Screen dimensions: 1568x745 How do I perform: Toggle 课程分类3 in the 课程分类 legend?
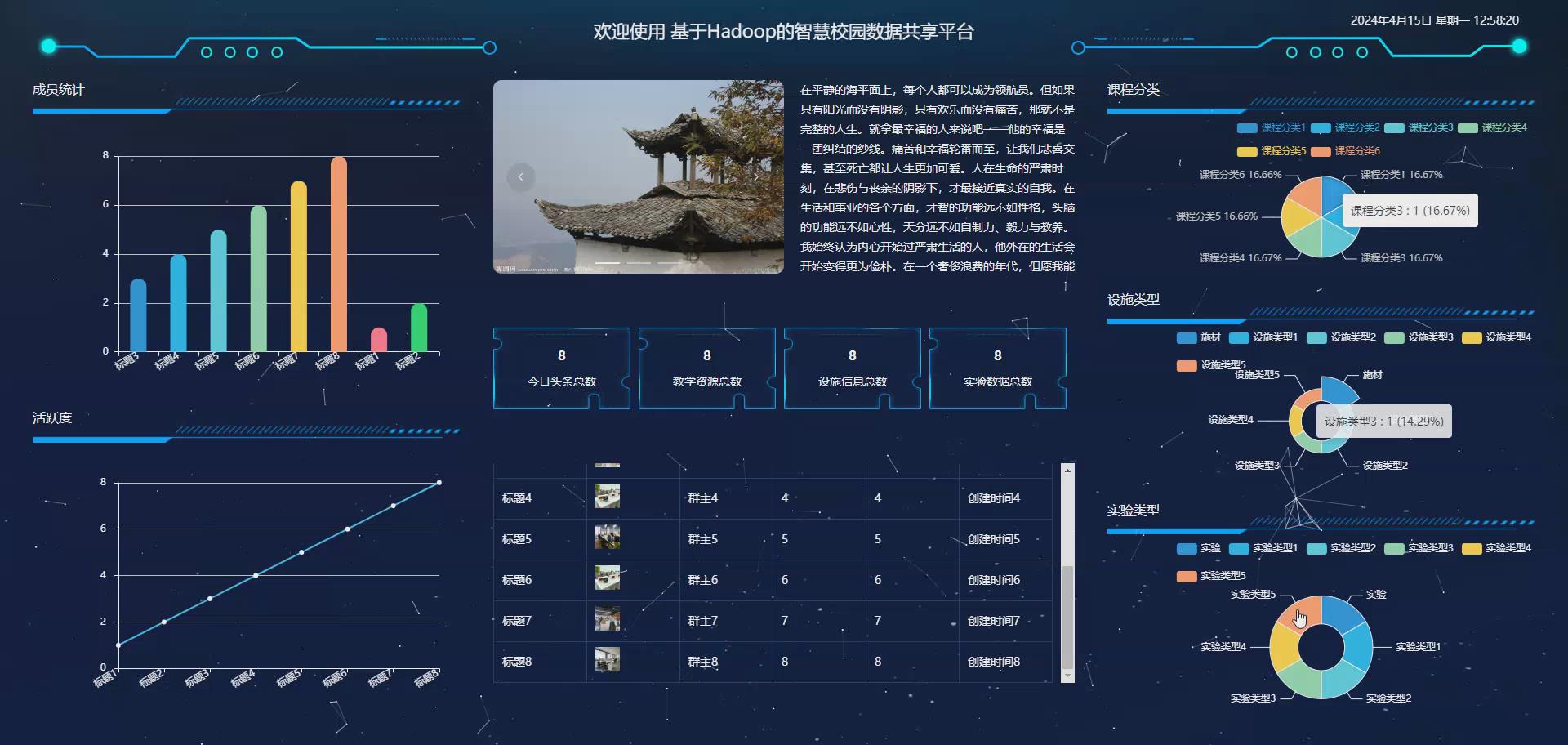pos(1419,127)
